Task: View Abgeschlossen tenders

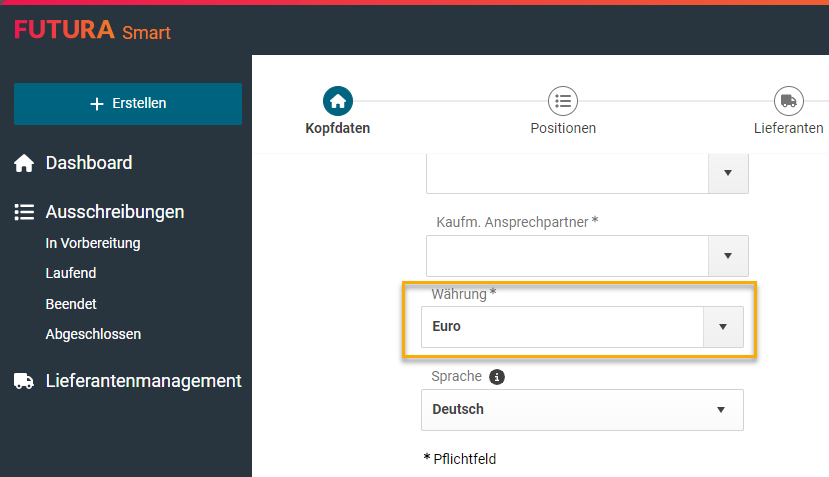Action: coord(93,334)
